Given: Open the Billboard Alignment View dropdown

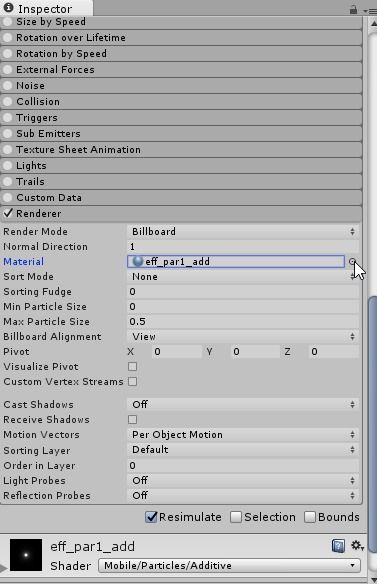Looking at the screenshot, I should coord(243,337).
